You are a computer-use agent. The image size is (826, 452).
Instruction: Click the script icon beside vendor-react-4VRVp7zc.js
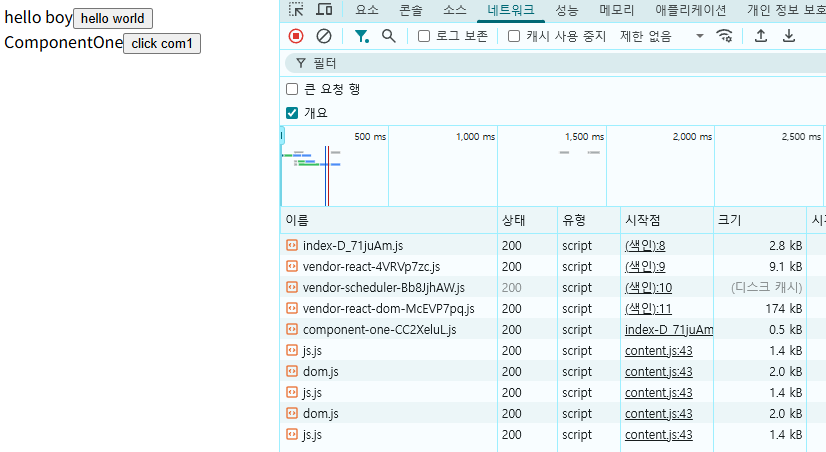[292, 266]
